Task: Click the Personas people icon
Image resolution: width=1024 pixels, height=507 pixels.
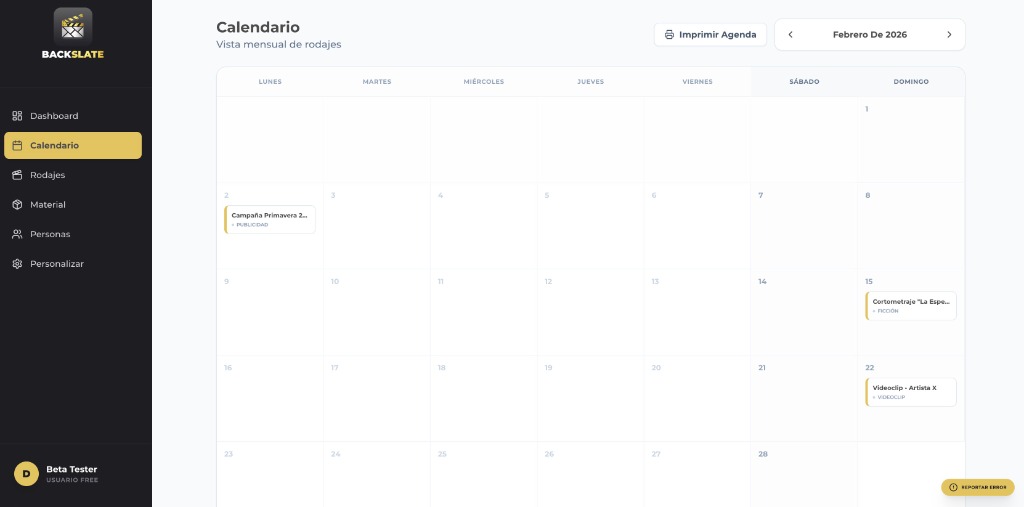Action: [x=18, y=234]
